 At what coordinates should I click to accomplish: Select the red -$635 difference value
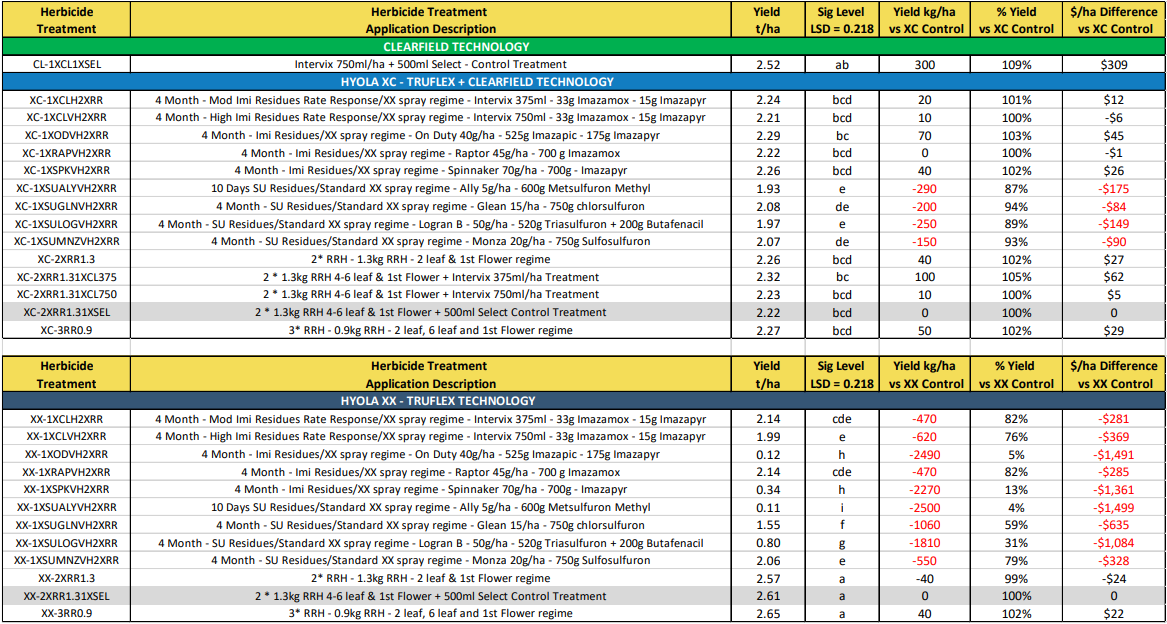1113,525
